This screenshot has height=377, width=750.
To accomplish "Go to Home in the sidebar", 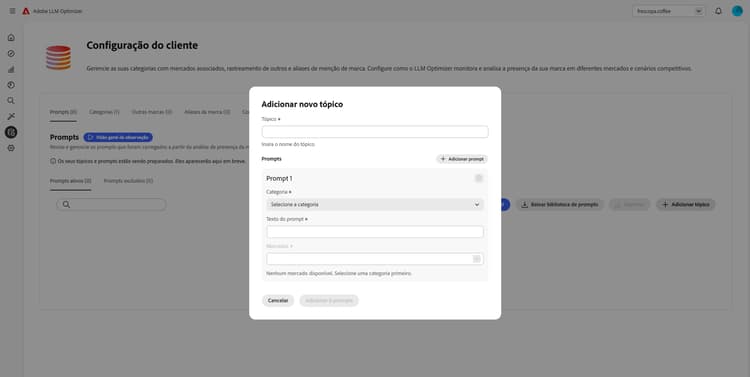I will [x=11, y=38].
